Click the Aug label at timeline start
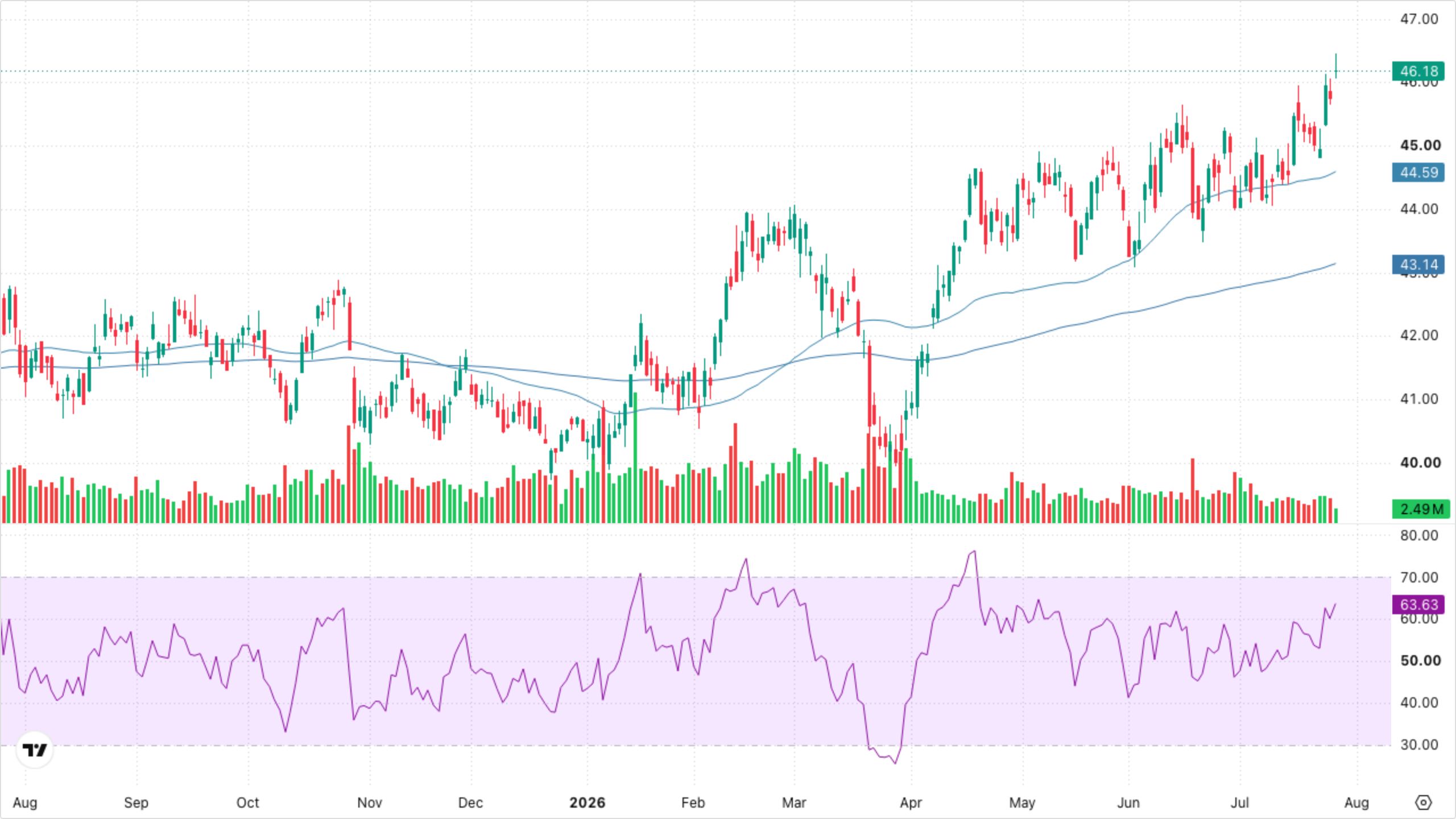 point(25,803)
